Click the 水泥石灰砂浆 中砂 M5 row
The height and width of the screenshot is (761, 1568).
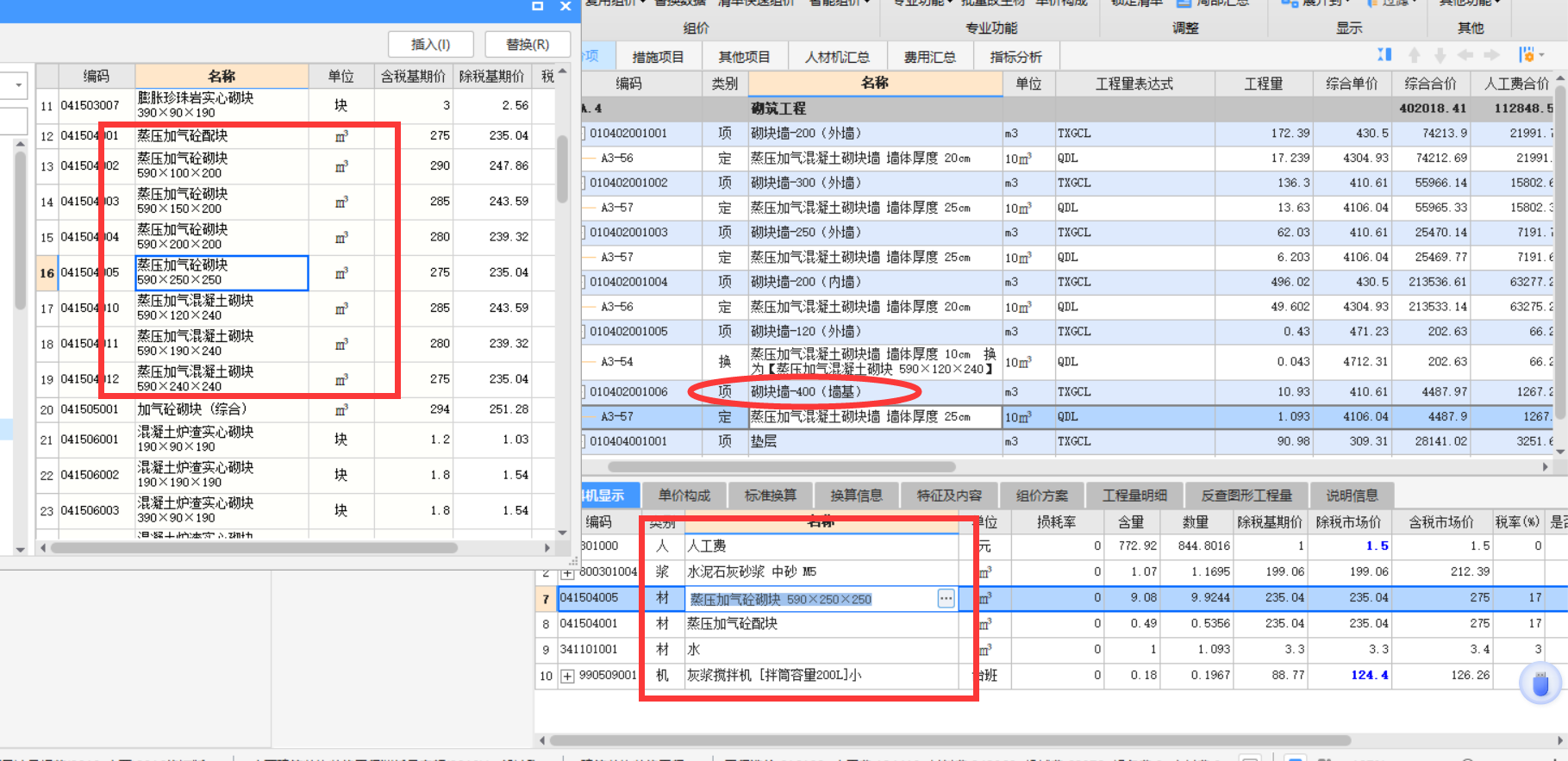[1051, 571]
